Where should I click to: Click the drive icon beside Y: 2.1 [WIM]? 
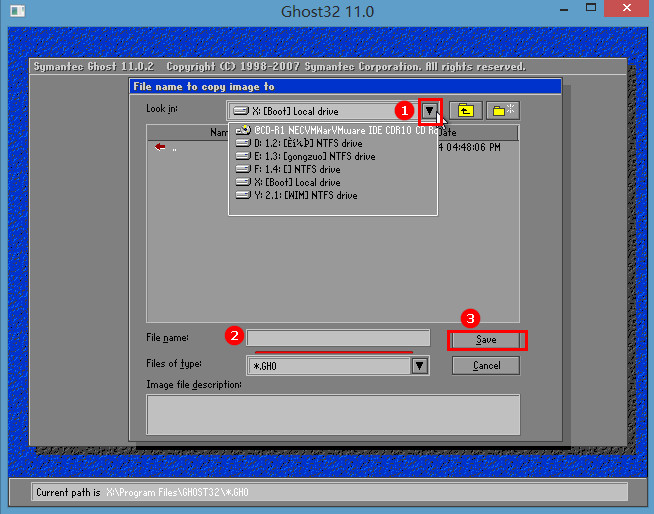[x=243, y=195]
